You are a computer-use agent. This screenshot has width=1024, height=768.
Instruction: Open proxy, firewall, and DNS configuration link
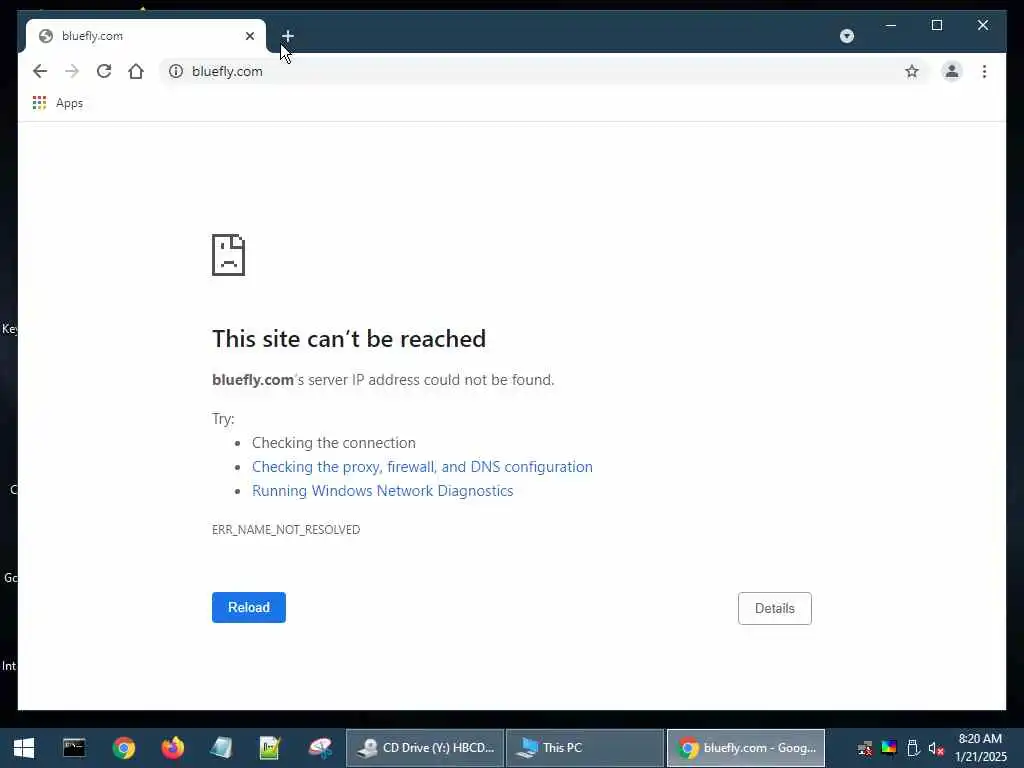(x=422, y=467)
